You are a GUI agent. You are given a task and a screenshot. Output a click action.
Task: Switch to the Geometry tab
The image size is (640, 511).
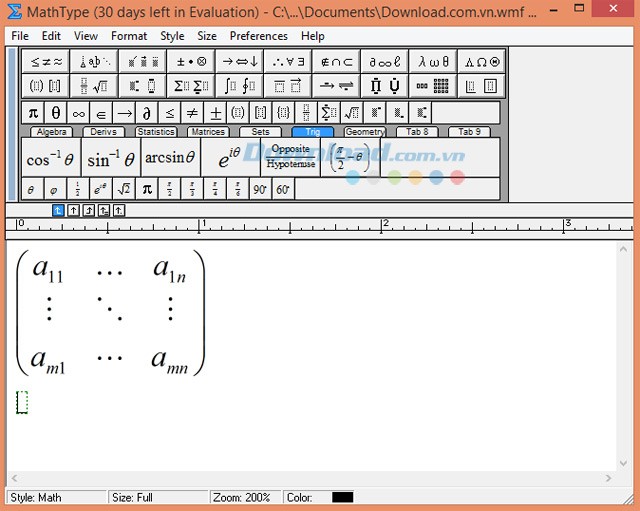pyautogui.click(x=365, y=132)
